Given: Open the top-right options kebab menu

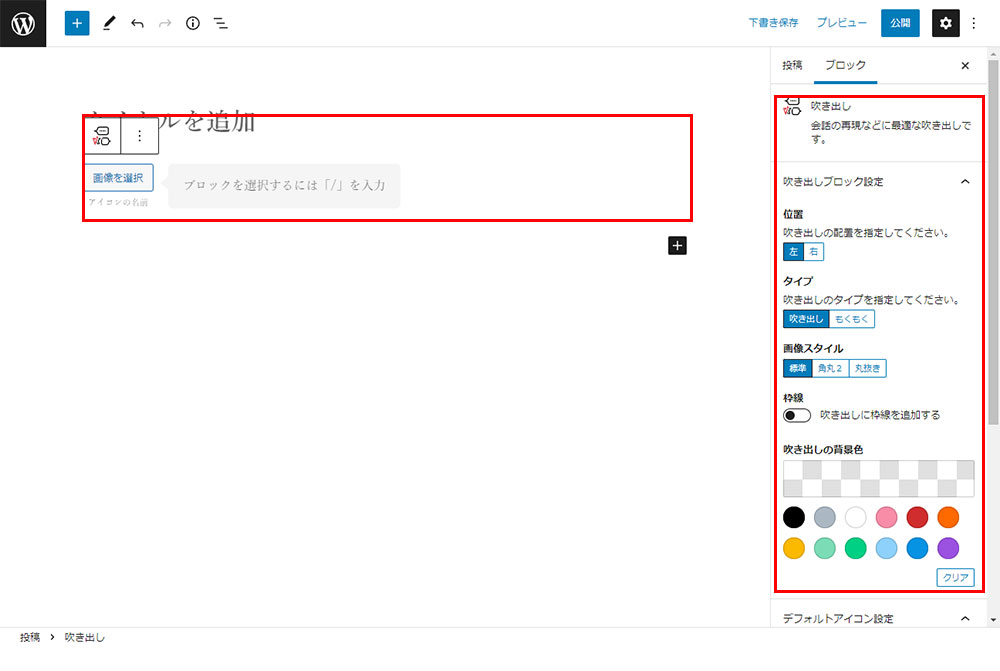Looking at the screenshot, I should [x=974, y=23].
